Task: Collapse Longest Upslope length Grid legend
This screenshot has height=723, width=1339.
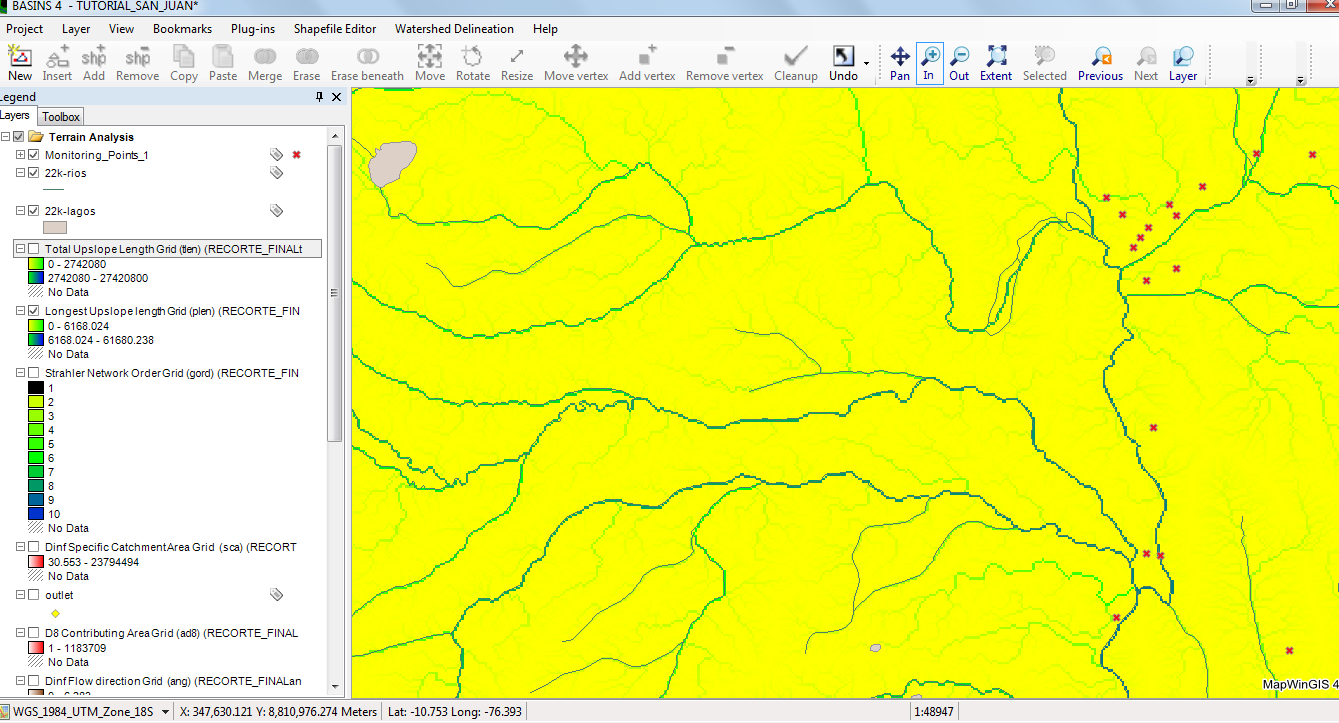Action: [21, 311]
